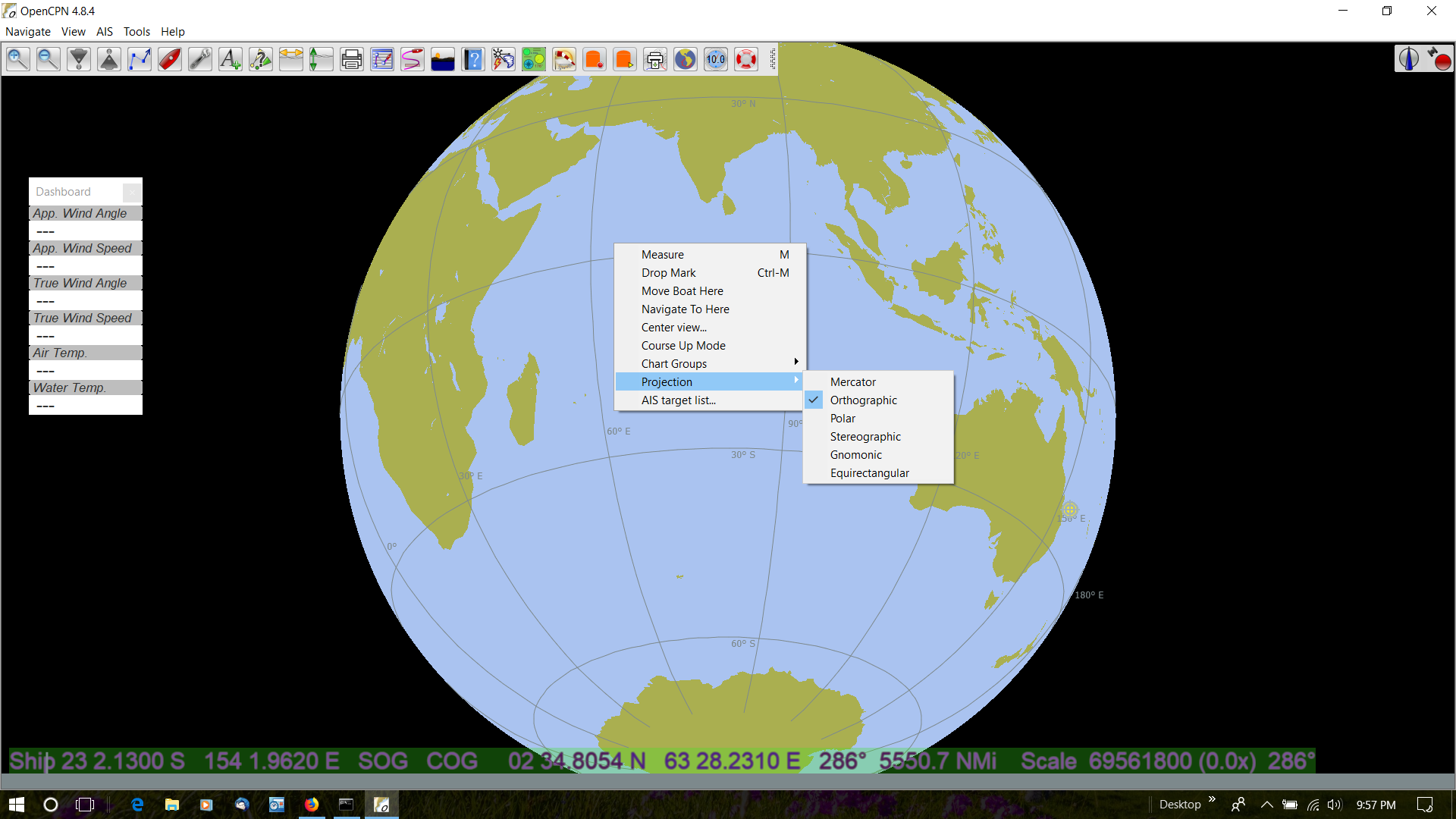
Task: Enable Mercator projection mode
Action: 852,381
